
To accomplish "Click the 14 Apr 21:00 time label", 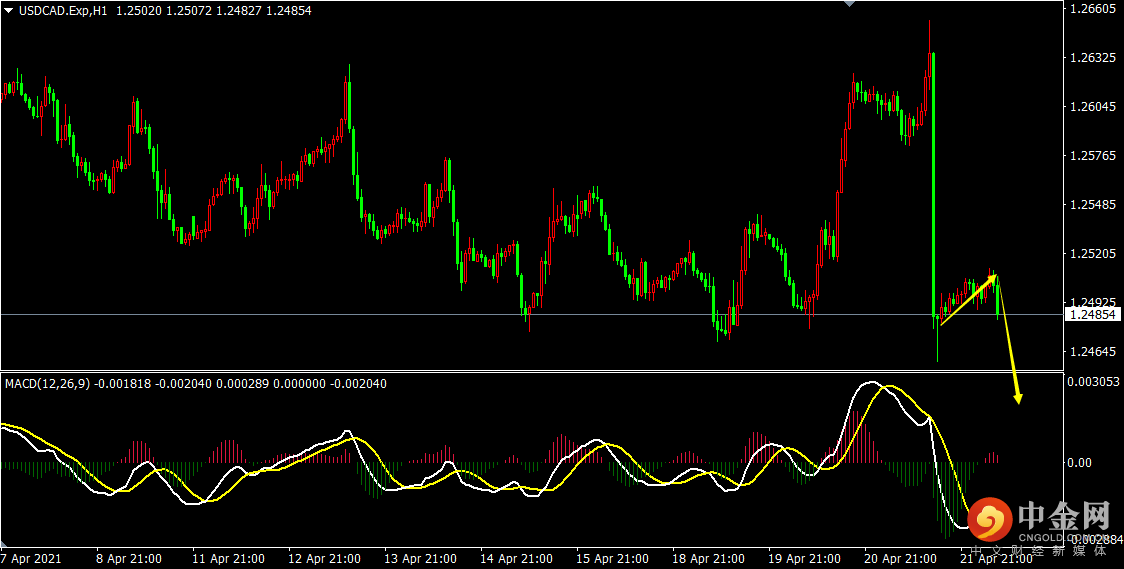I will pos(515,558).
